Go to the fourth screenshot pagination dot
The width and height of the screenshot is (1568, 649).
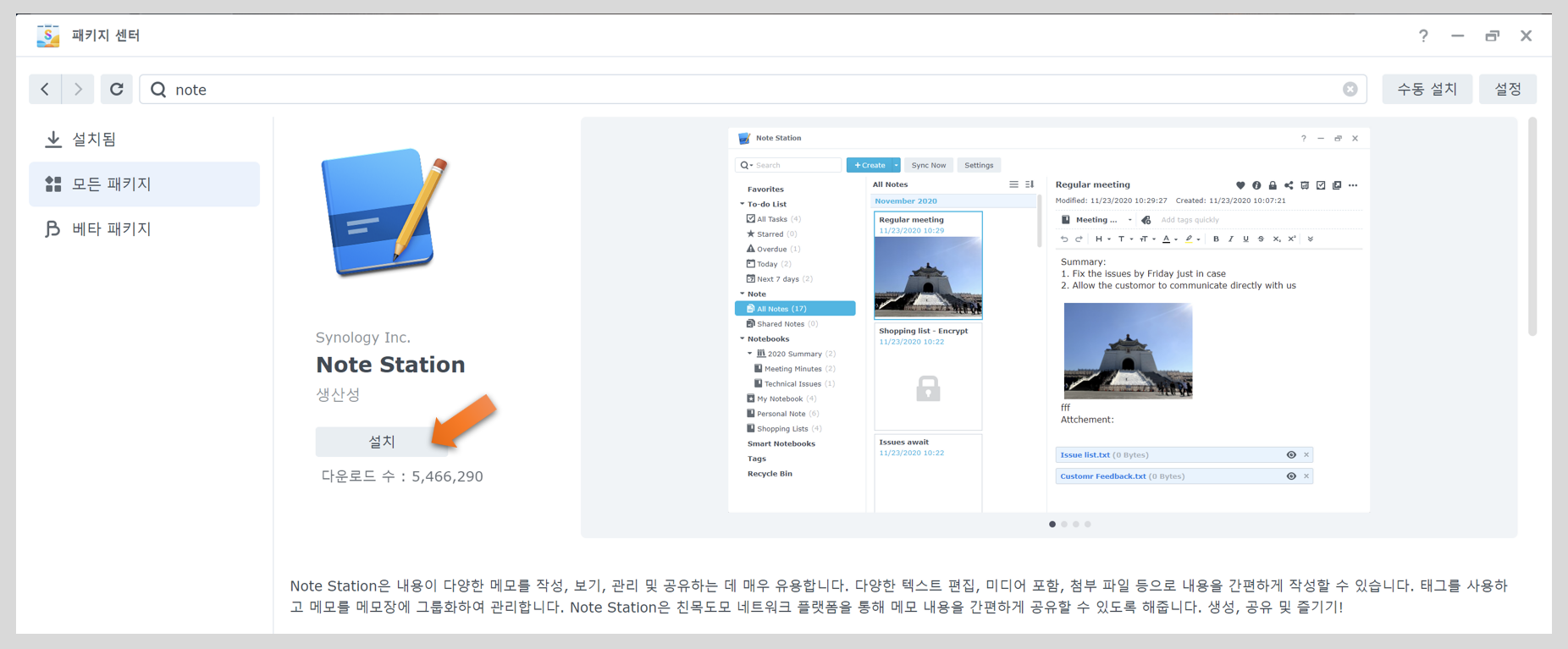tap(1088, 525)
